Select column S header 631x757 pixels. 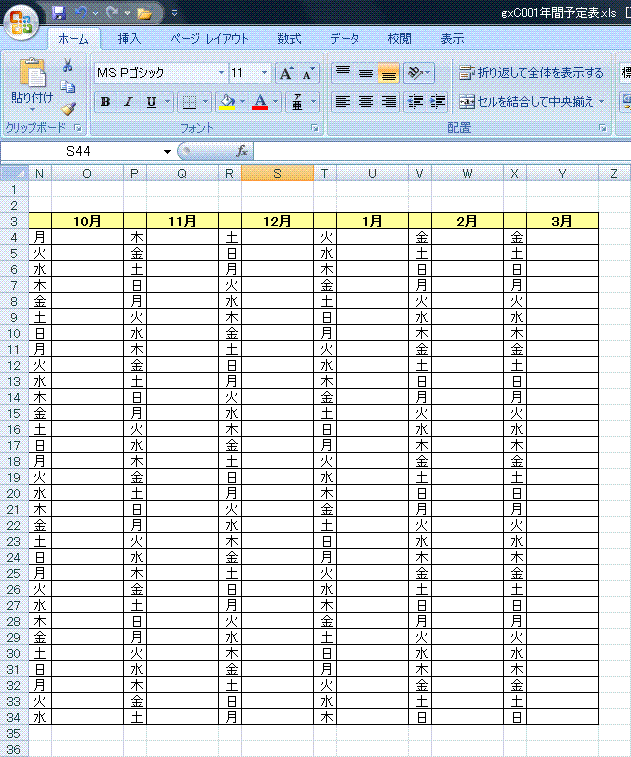click(277, 174)
